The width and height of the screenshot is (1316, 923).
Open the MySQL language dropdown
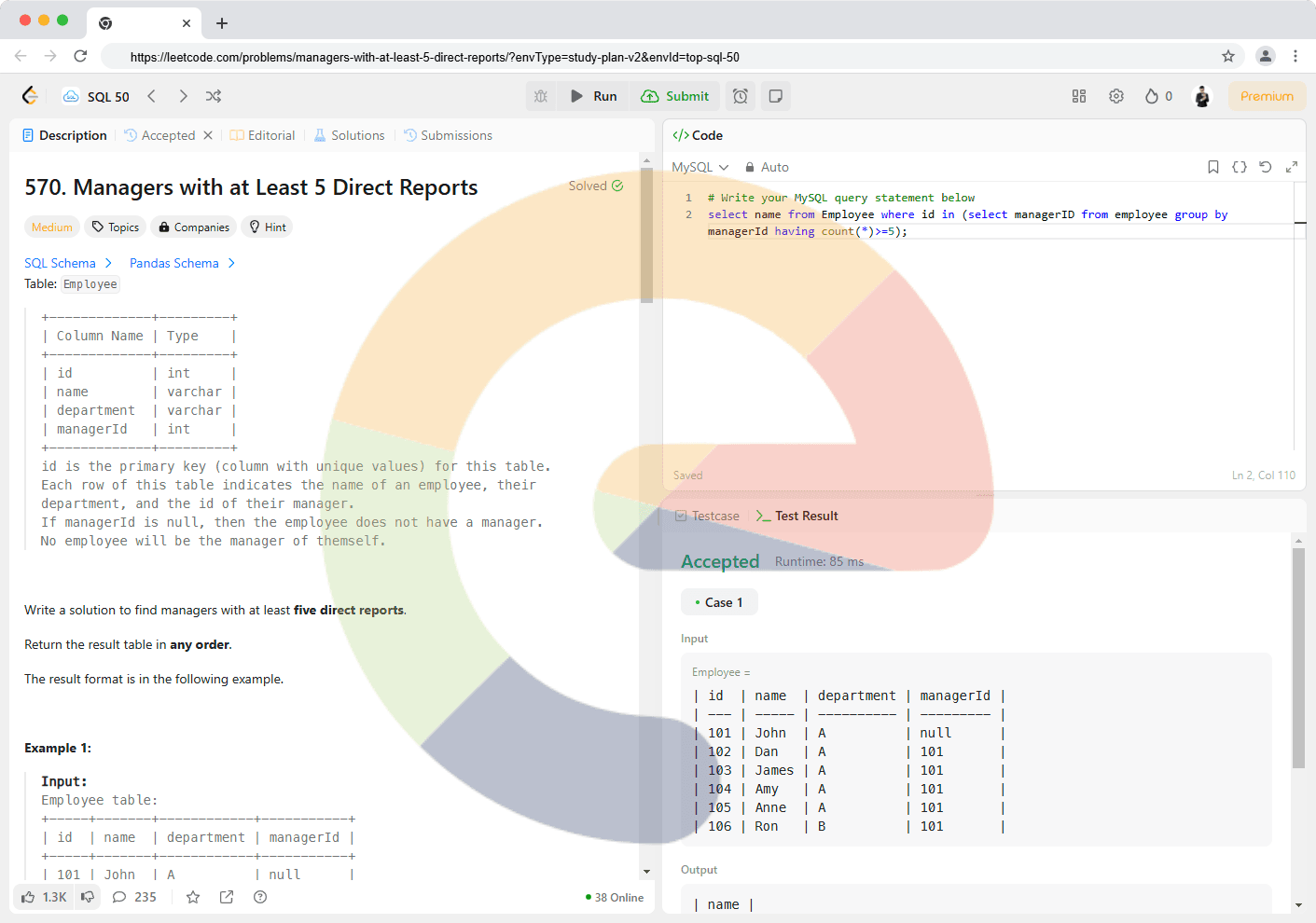[x=700, y=167]
